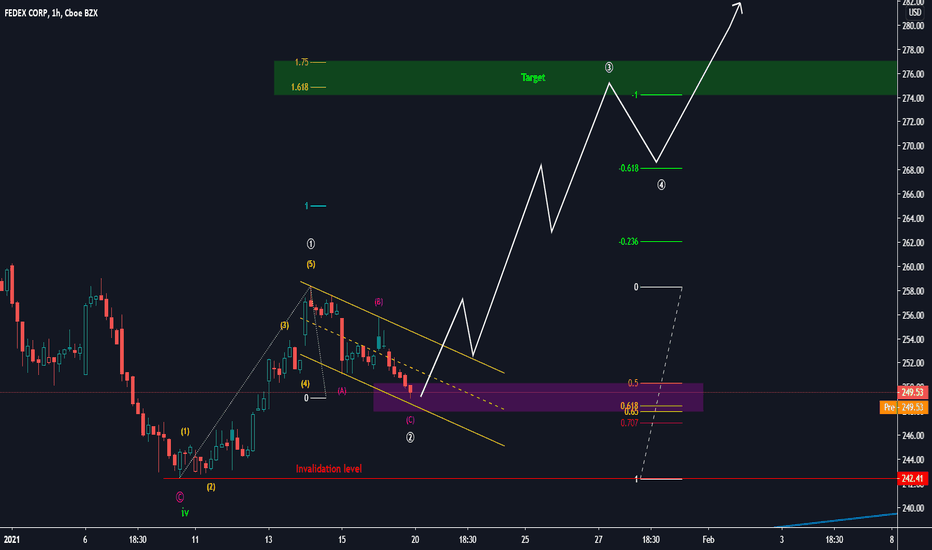The height and width of the screenshot is (550, 932).
Task: Click the yellow (1) wave label
Action: [x=185, y=432]
